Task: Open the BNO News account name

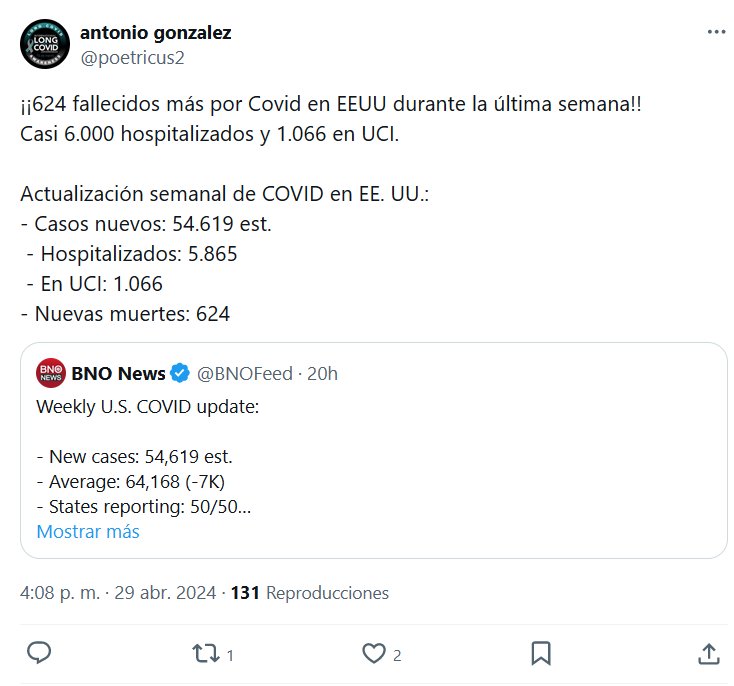Action: (x=119, y=374)
